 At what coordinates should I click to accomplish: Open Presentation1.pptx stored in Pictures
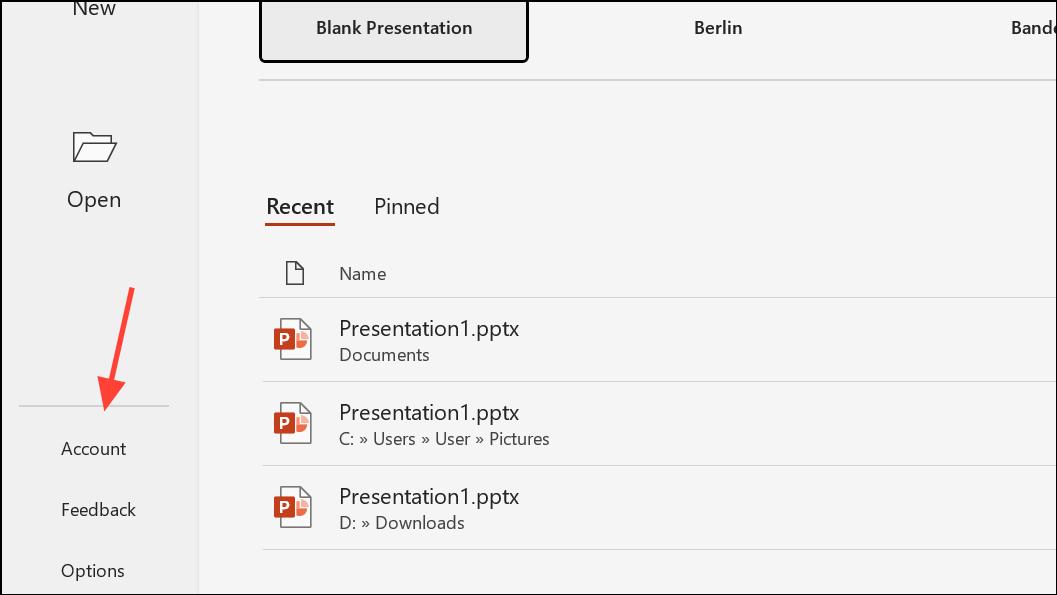coord(429,412)
